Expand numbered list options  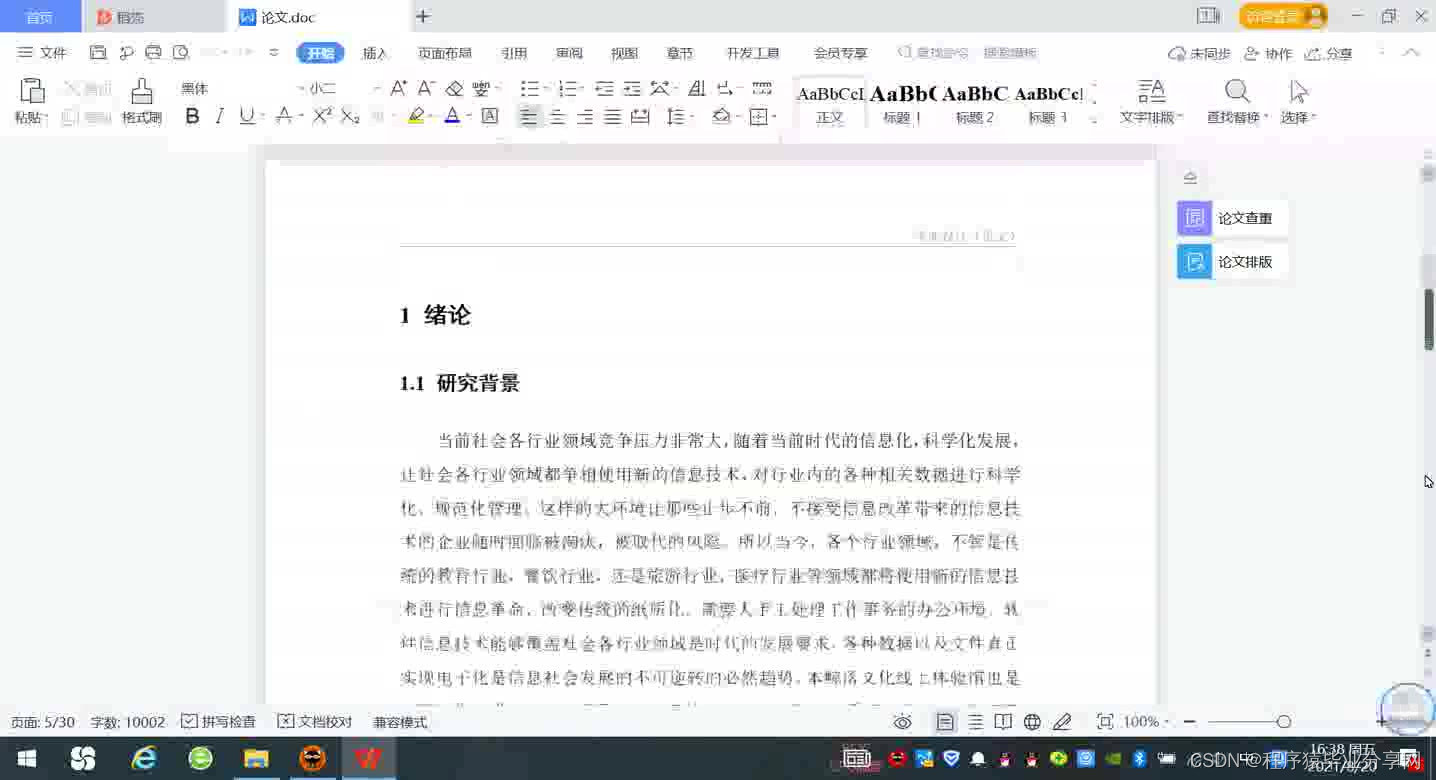582,89
